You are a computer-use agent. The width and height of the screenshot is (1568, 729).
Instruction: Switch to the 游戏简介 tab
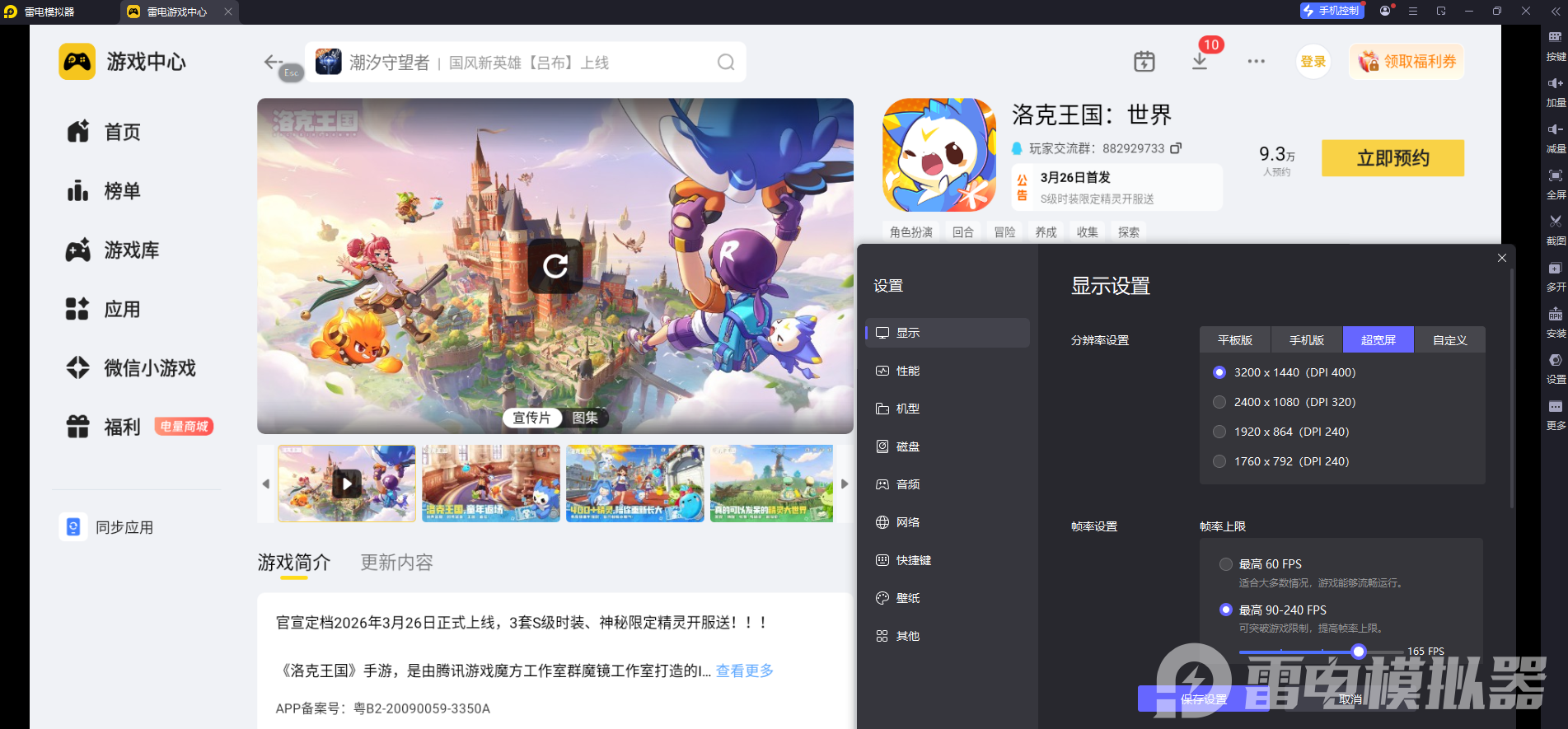click(293, 563)
